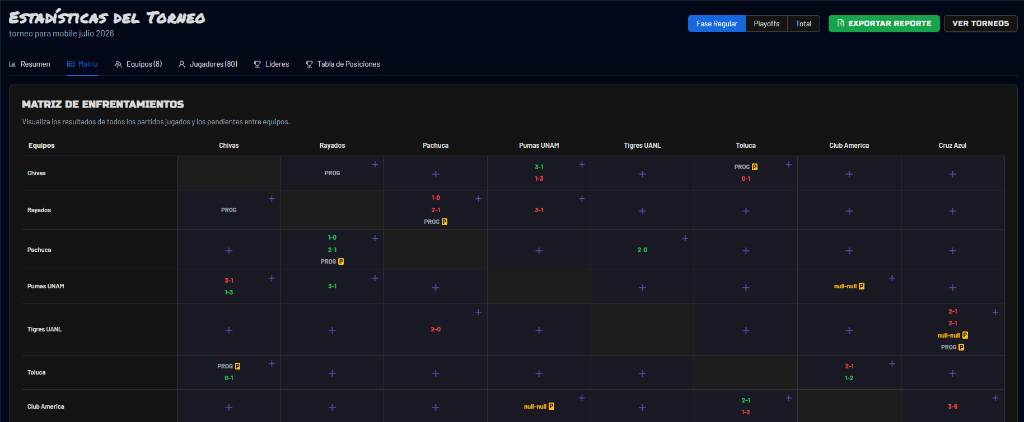This screenshot has height=422, width=1024.
Task: Click PROG in Rayados row, Chivas column
Action: pos(229,210)
